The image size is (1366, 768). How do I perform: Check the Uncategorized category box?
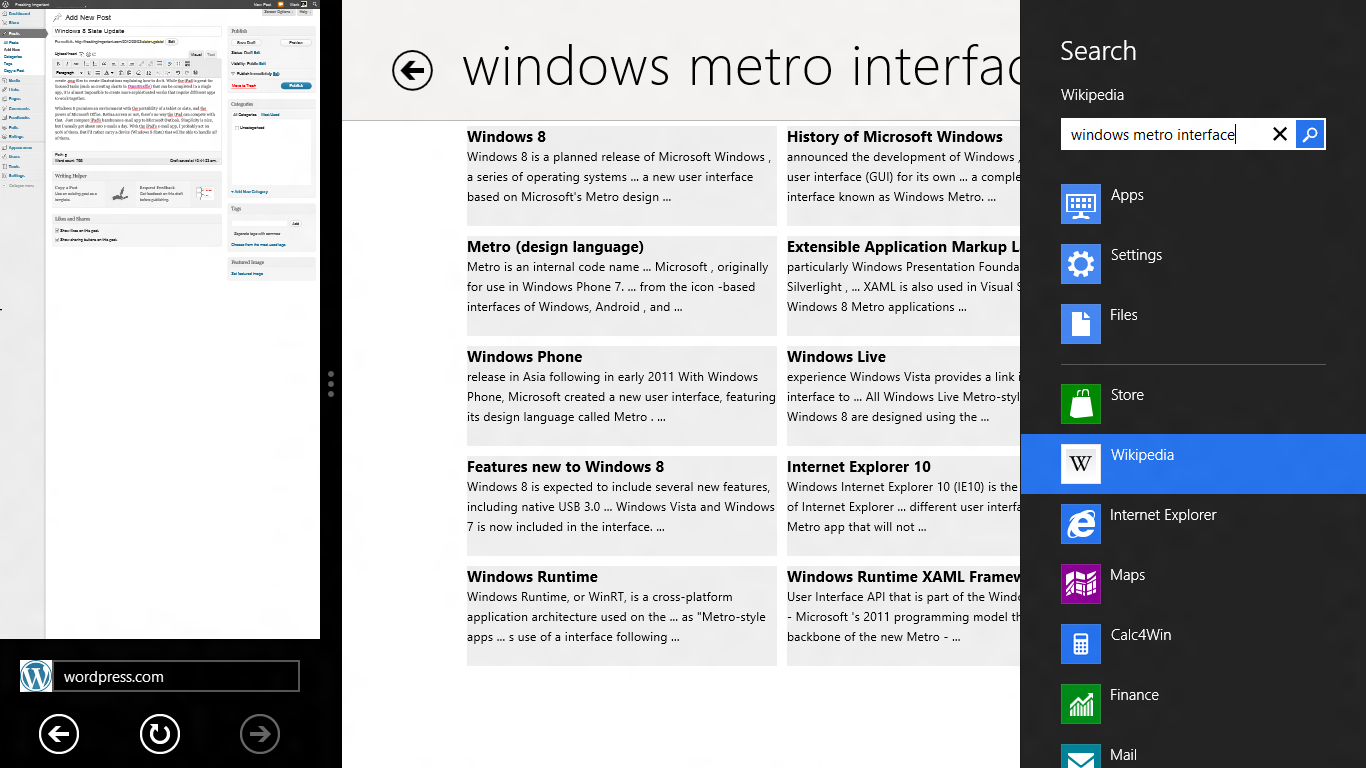(x=236, y=127)
